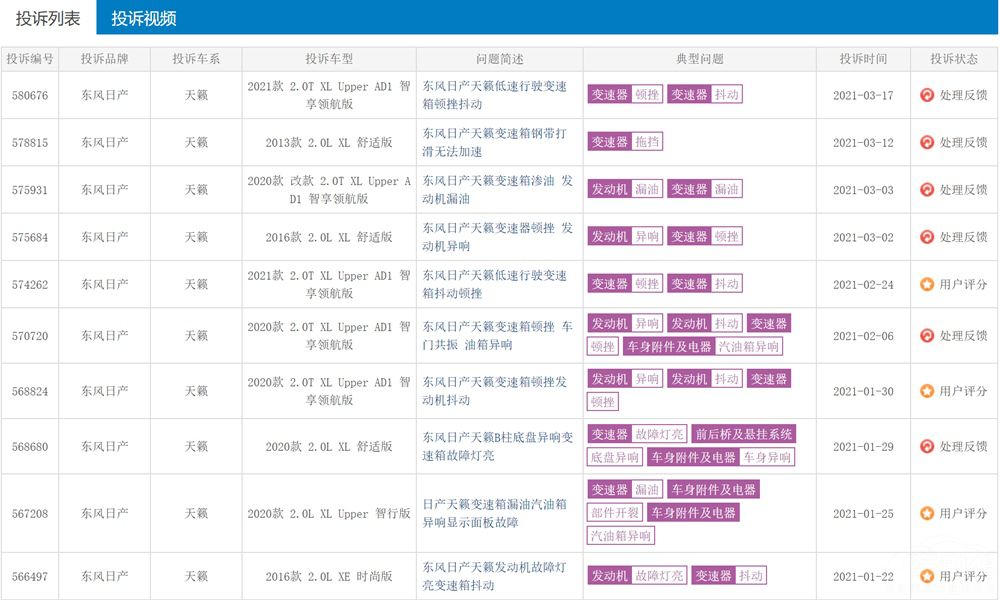
Task: Click the model 2020款 改款 2.0T XL Upper AD1 智享领航版
Action: coord(329,189)
